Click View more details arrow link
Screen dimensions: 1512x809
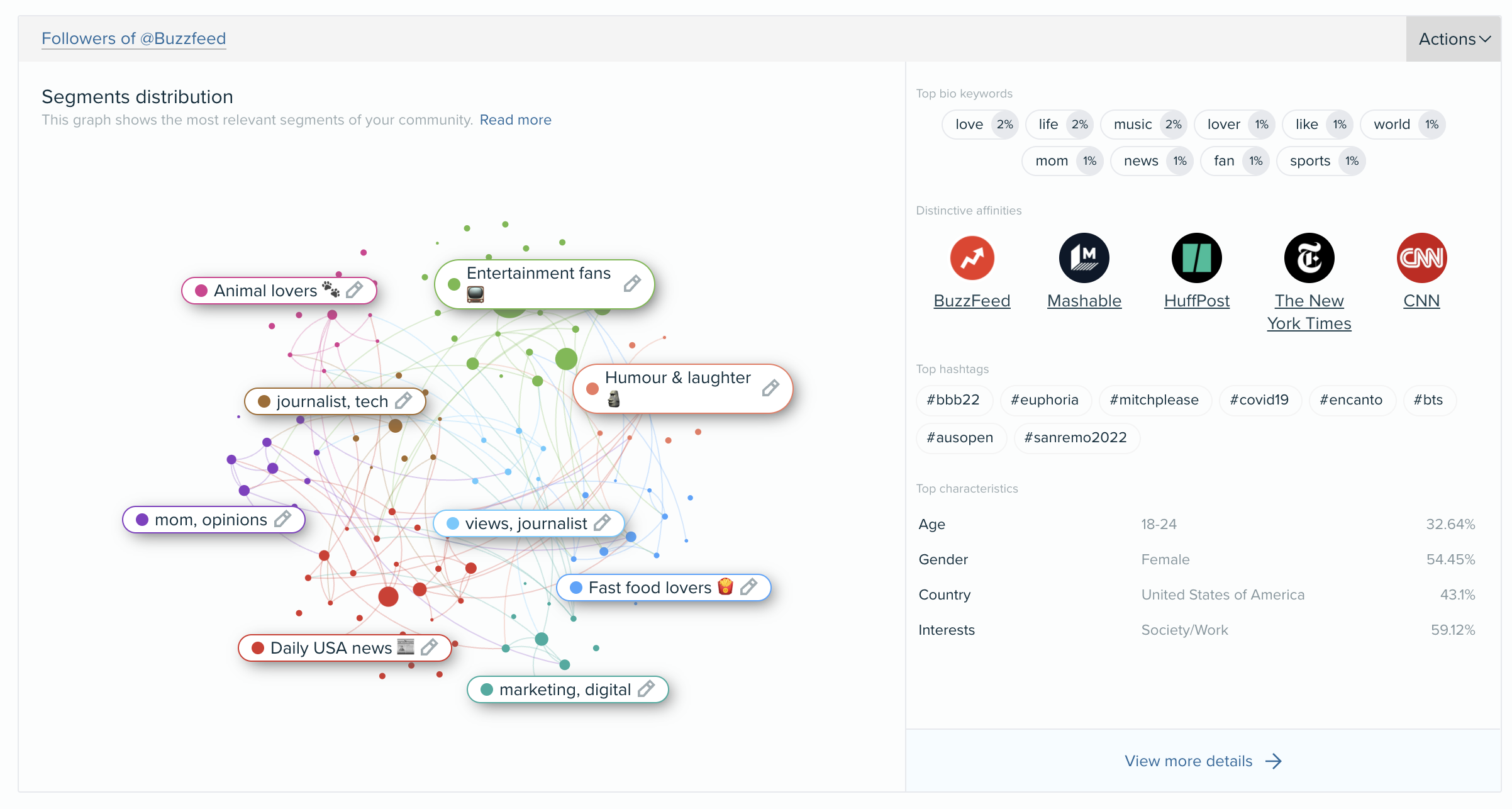coord(1201,761)
